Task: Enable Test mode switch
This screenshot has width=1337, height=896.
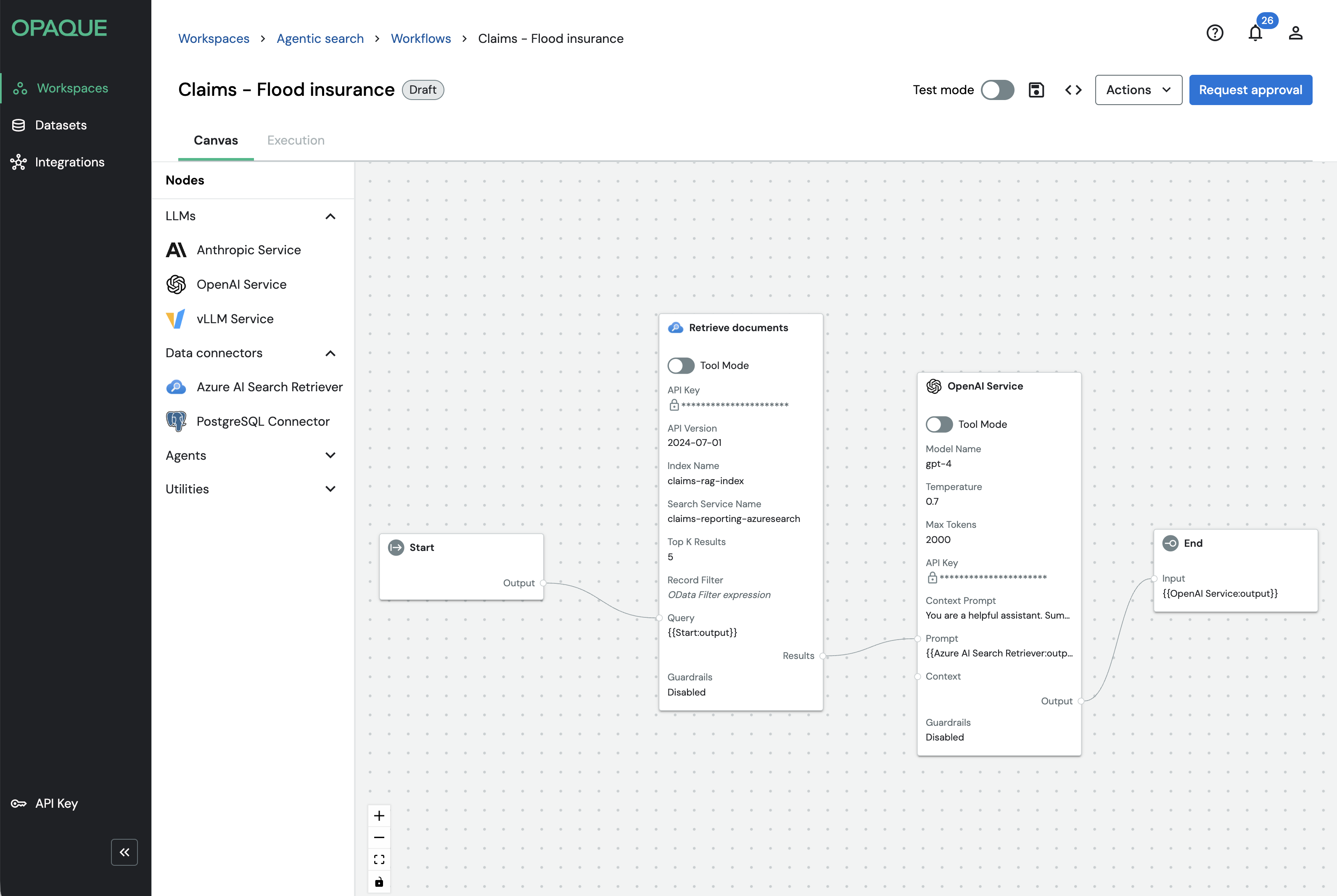Action: (997, 90)
